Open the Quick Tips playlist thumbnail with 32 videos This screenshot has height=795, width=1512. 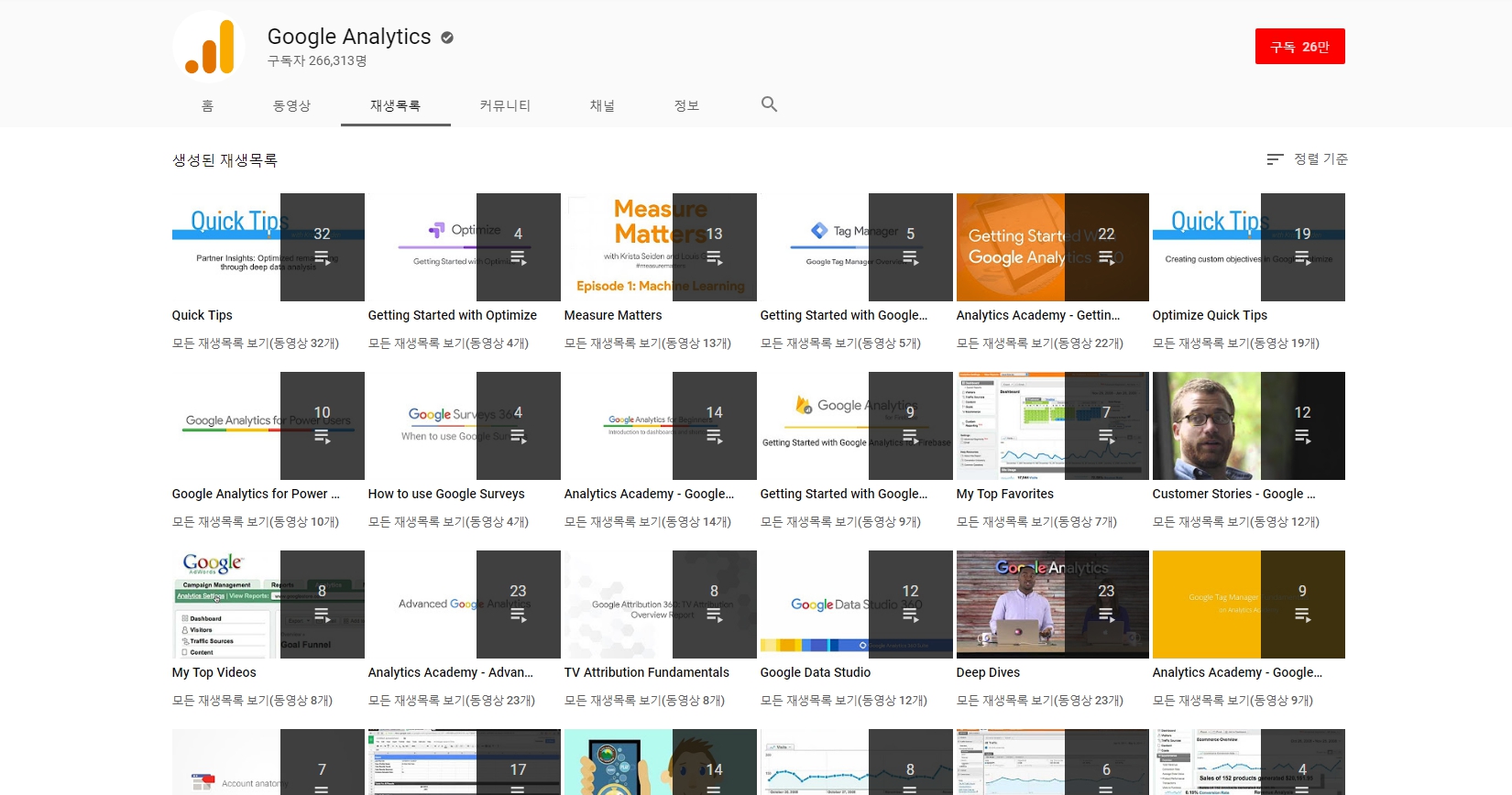pos(268,247)
